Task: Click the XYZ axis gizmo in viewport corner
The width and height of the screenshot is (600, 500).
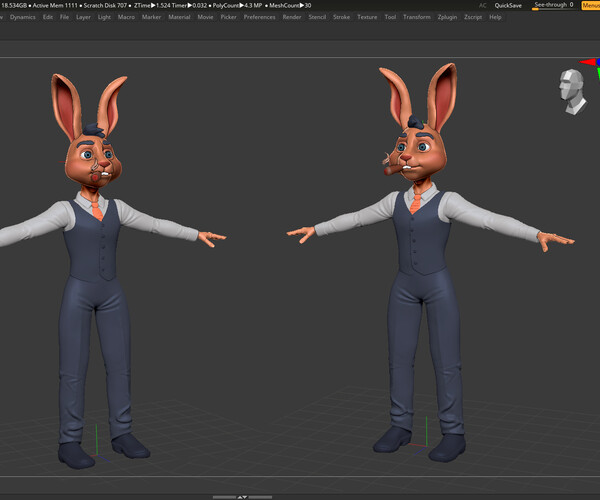Action: tap(592, 67)
